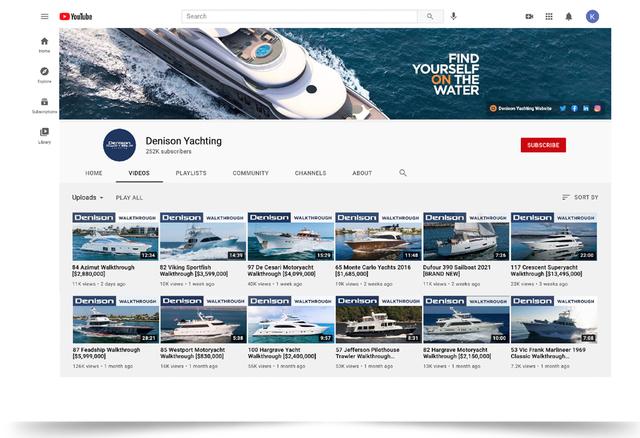Open Subscriptions in the sidebar

(44, 105)
